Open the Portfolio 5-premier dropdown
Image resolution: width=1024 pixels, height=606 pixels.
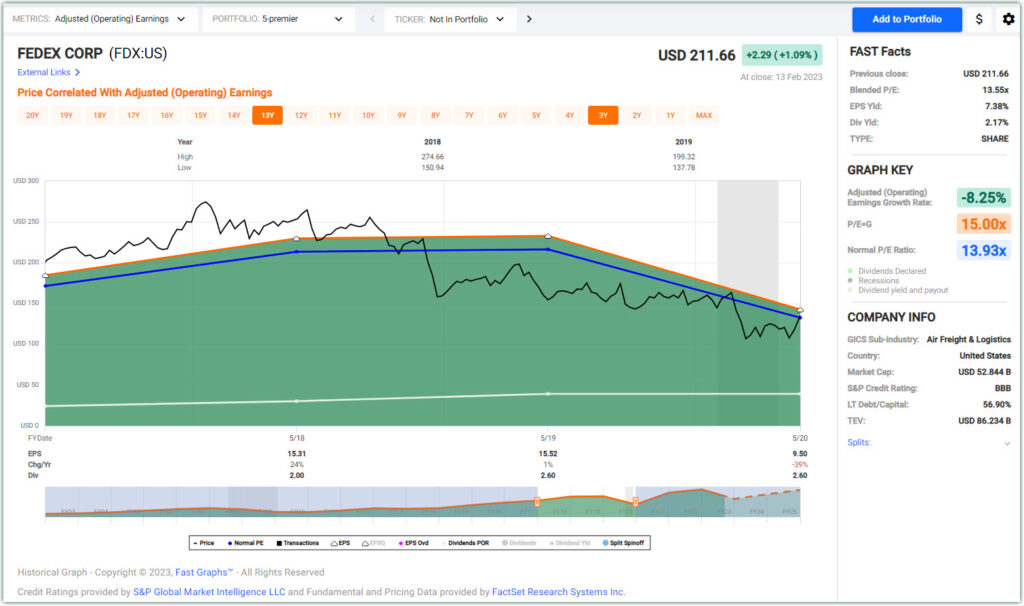[278, 19]
